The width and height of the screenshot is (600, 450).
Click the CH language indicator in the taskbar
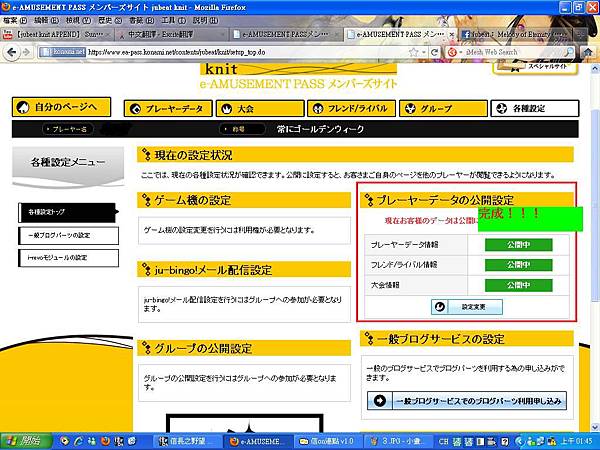pyautogui.click(x=443, y=442)
